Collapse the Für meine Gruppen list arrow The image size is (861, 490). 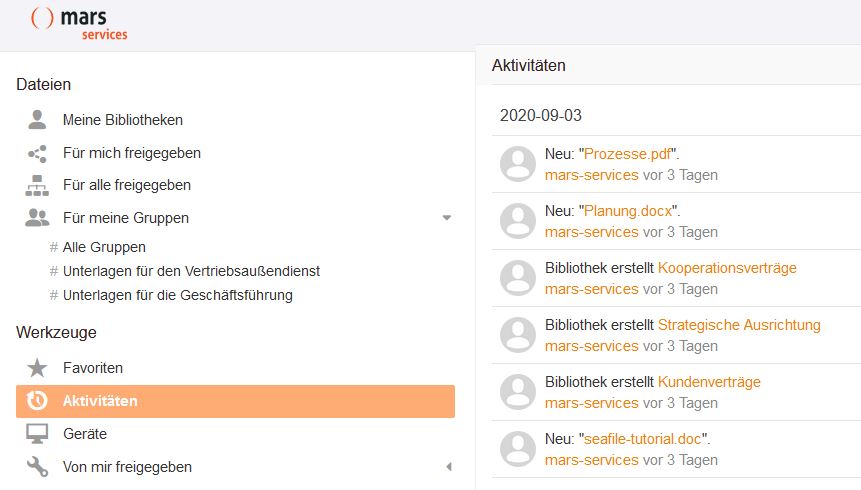(447, 217)
